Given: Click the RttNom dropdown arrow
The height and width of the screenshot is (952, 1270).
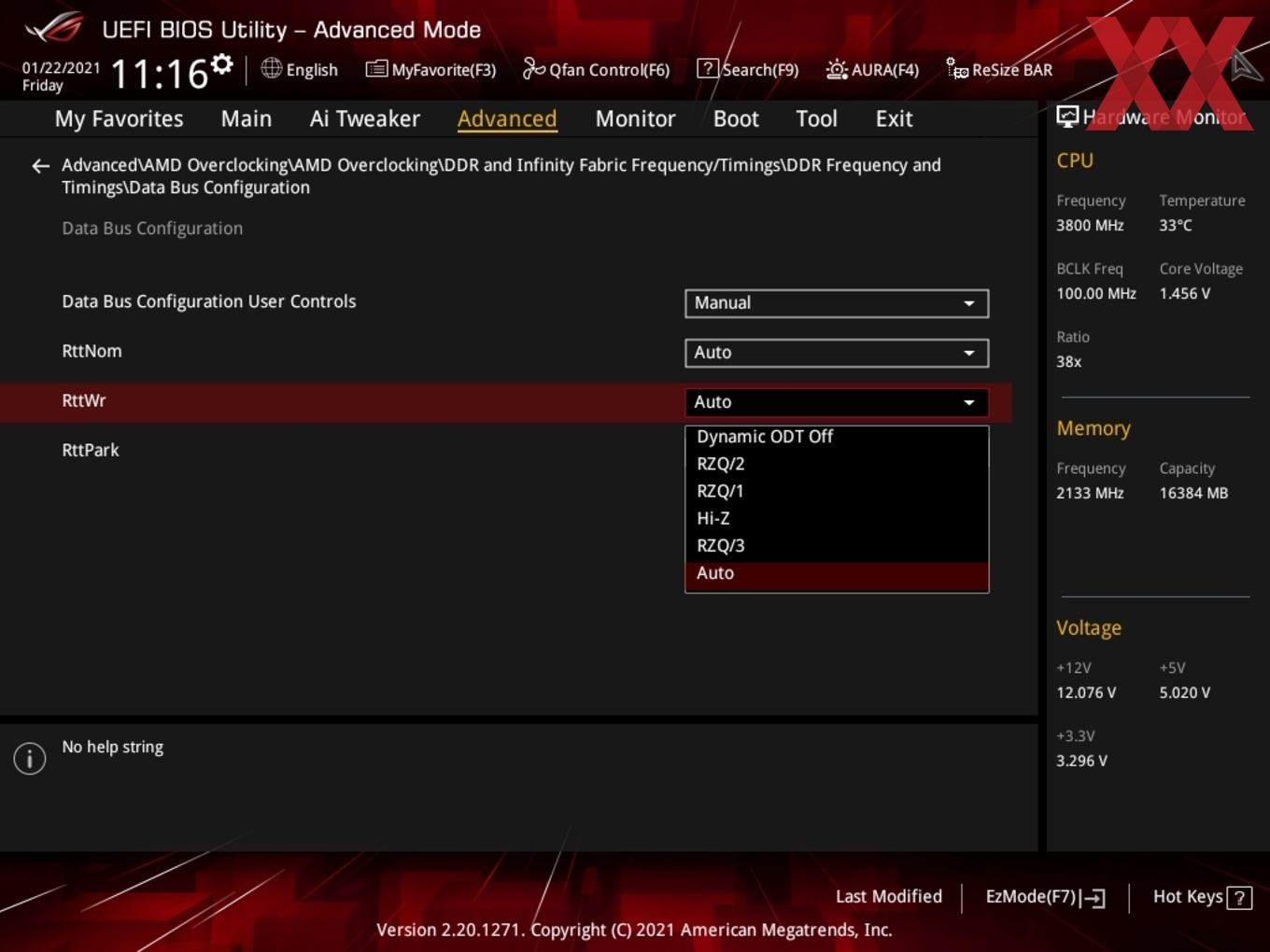Looking at the screenshot, I should [x=969, y=353].
